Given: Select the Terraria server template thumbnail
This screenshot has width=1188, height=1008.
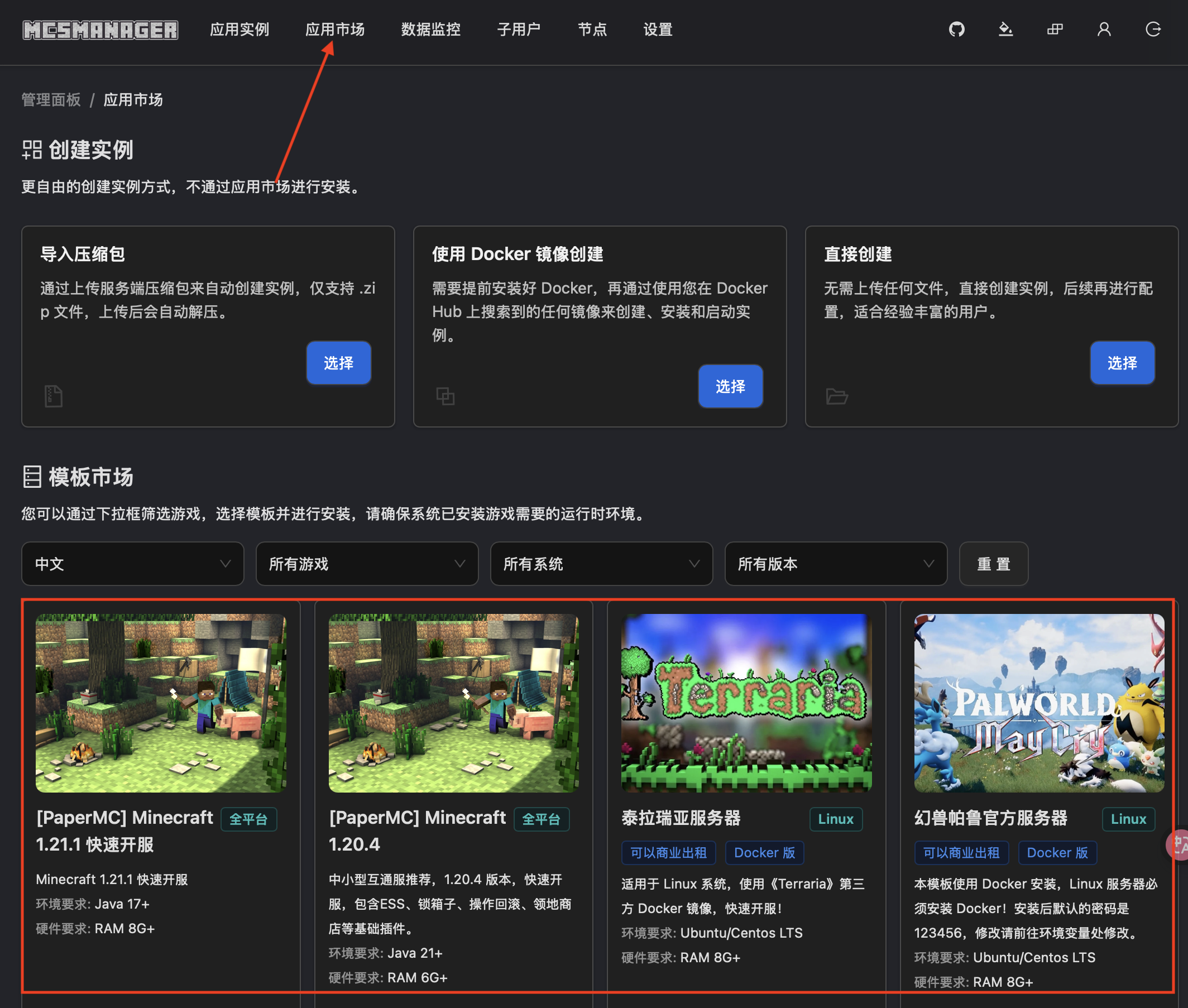Looking at the screenshot, I should [746, 703].
